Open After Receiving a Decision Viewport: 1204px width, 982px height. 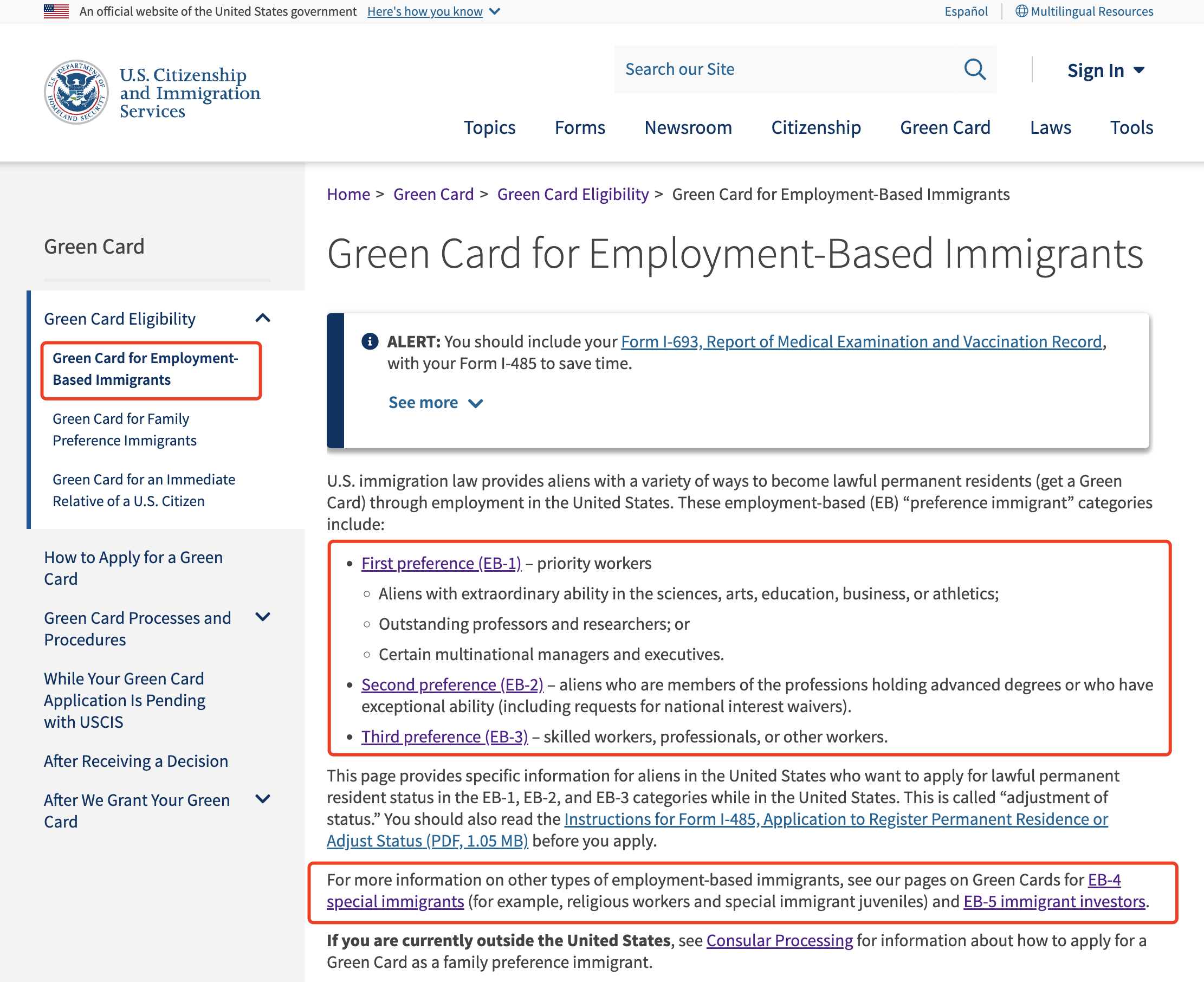[135, 761]
